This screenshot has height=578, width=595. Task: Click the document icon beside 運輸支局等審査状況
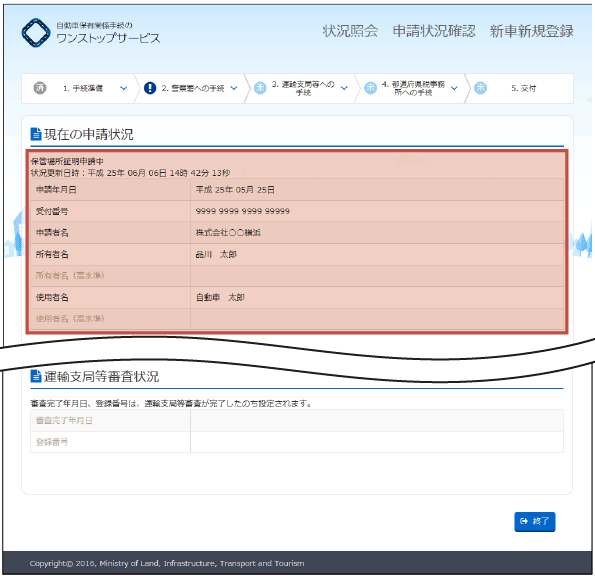(x=36, y=376)
